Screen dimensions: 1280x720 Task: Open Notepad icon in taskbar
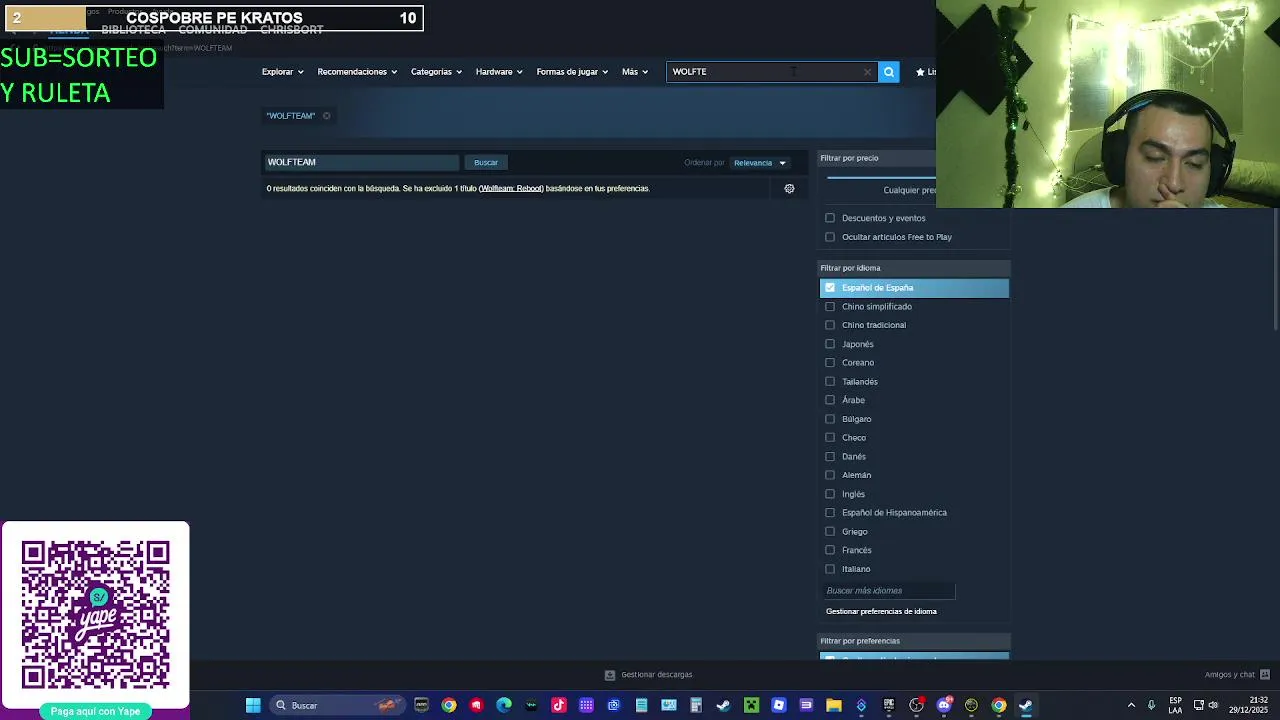point(641,705)
